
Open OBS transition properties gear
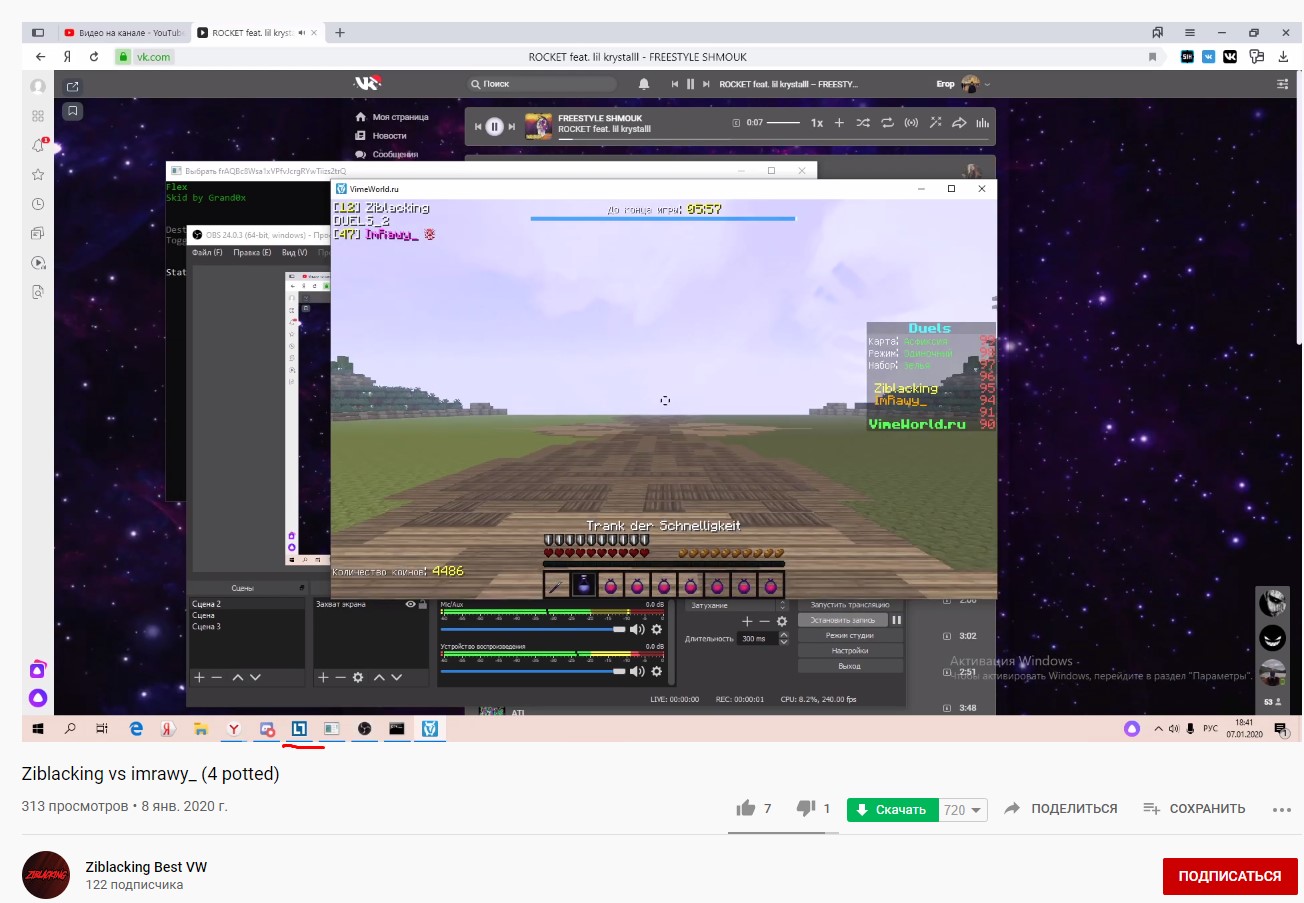pyautogui.click(x=782, y=621)
